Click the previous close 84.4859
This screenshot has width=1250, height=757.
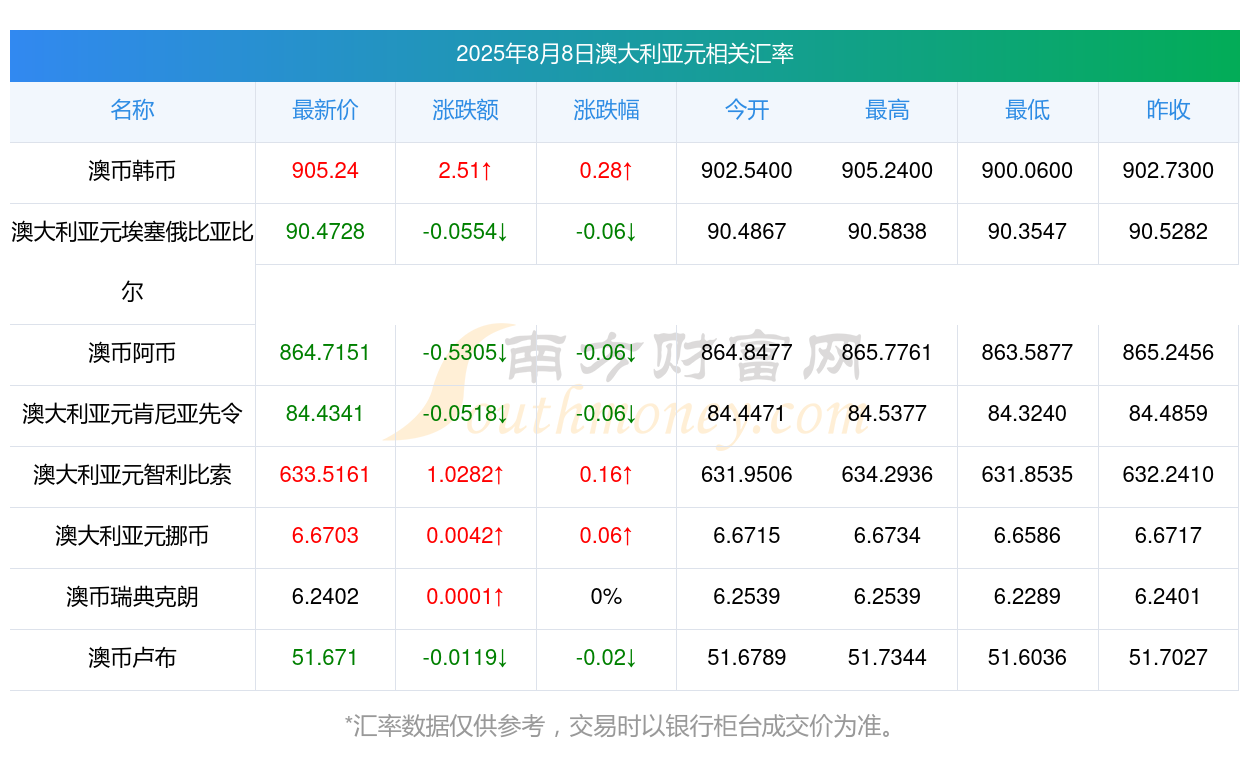pos(1168,414)
